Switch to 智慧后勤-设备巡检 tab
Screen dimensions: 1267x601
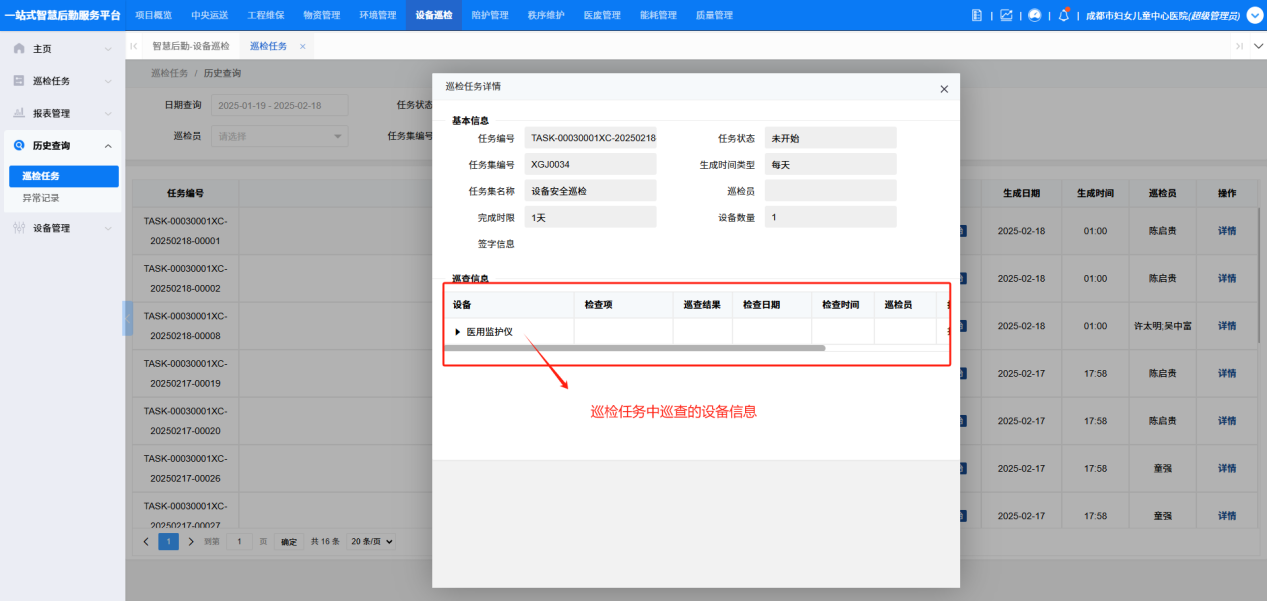coord(190,46)
